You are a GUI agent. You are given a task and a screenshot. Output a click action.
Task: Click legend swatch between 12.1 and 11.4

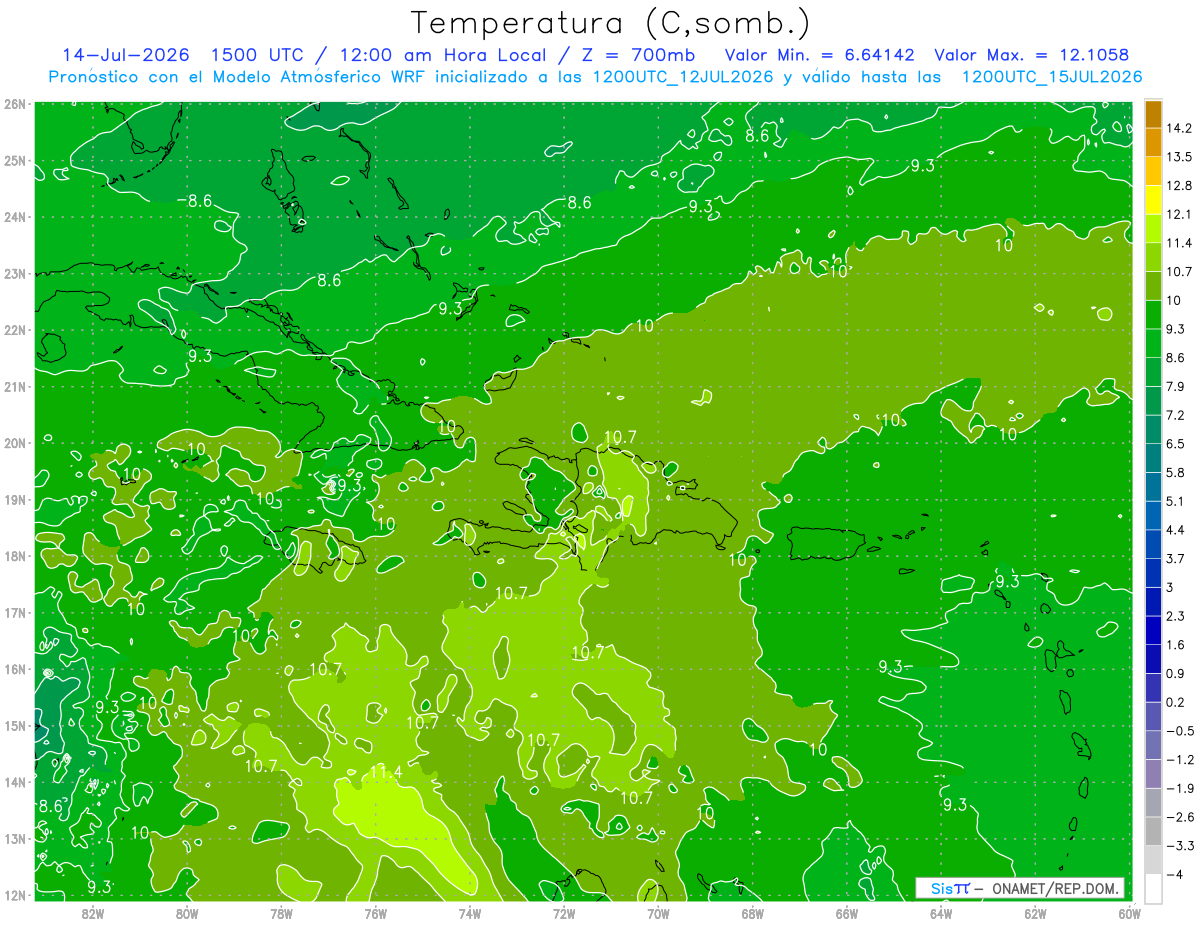pyautogui.click(x=1153, y=228)
